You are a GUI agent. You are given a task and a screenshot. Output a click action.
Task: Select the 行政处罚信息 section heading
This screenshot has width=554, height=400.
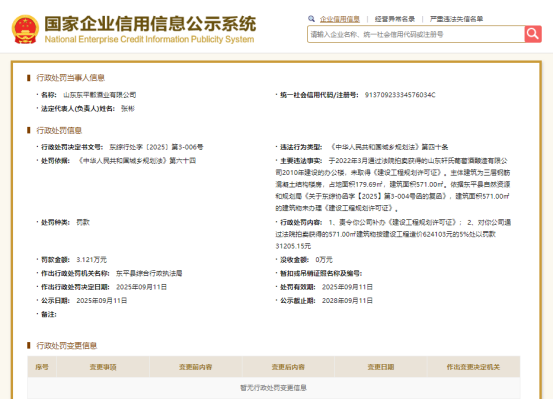click(x=59, y=131)
